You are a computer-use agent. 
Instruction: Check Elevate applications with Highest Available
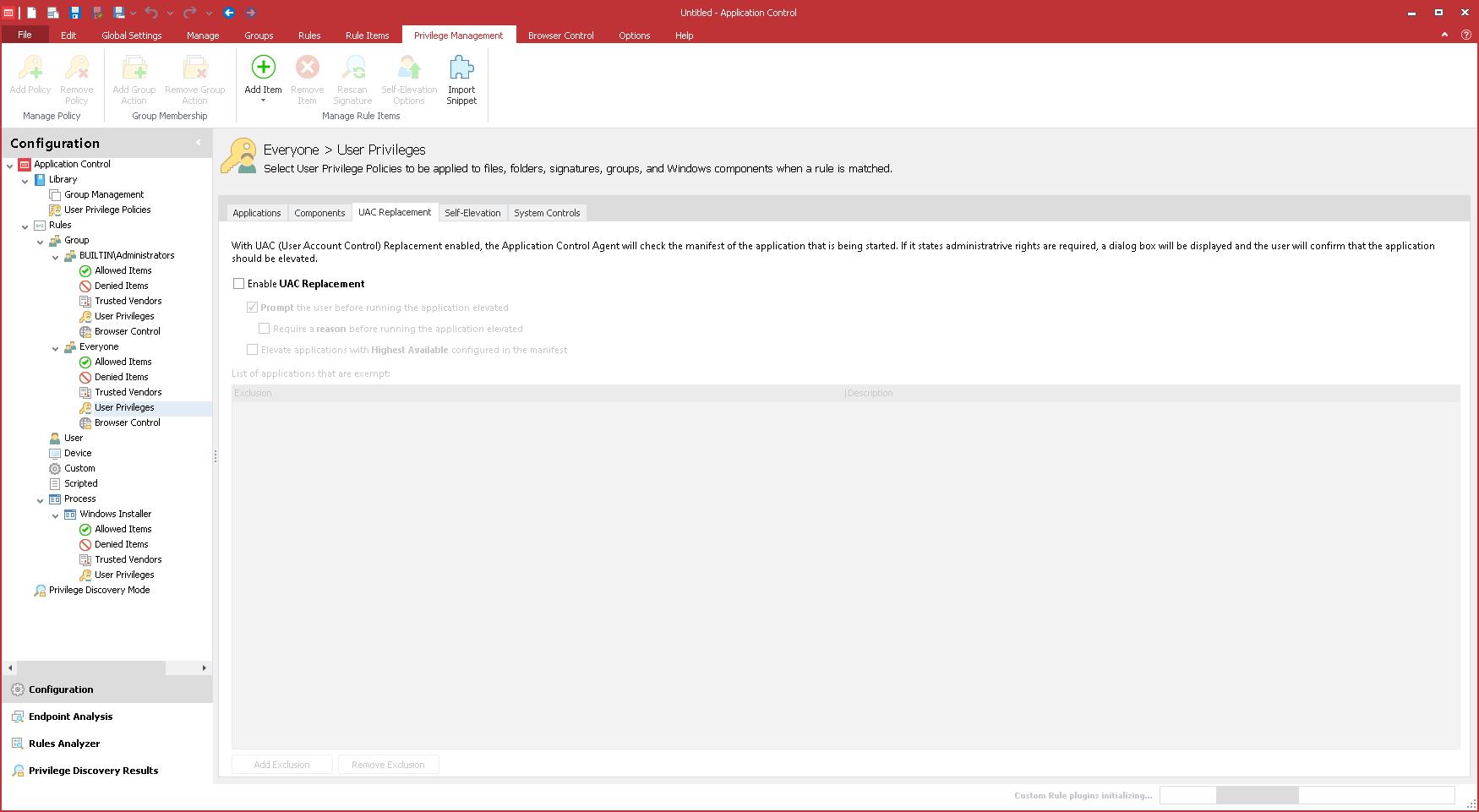(x=252, y=350)
